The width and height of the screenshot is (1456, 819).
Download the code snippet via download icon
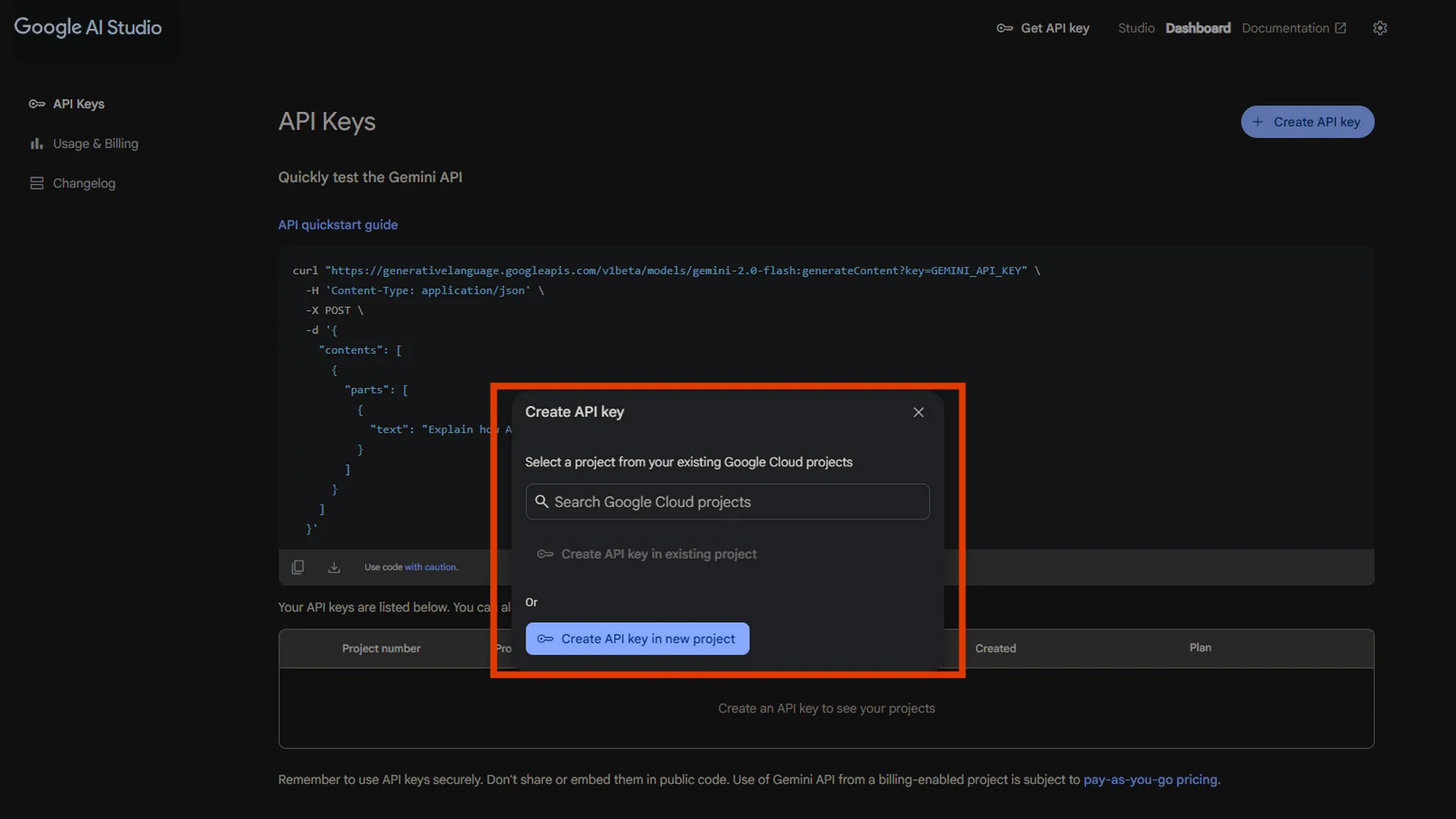click(334, 567)
